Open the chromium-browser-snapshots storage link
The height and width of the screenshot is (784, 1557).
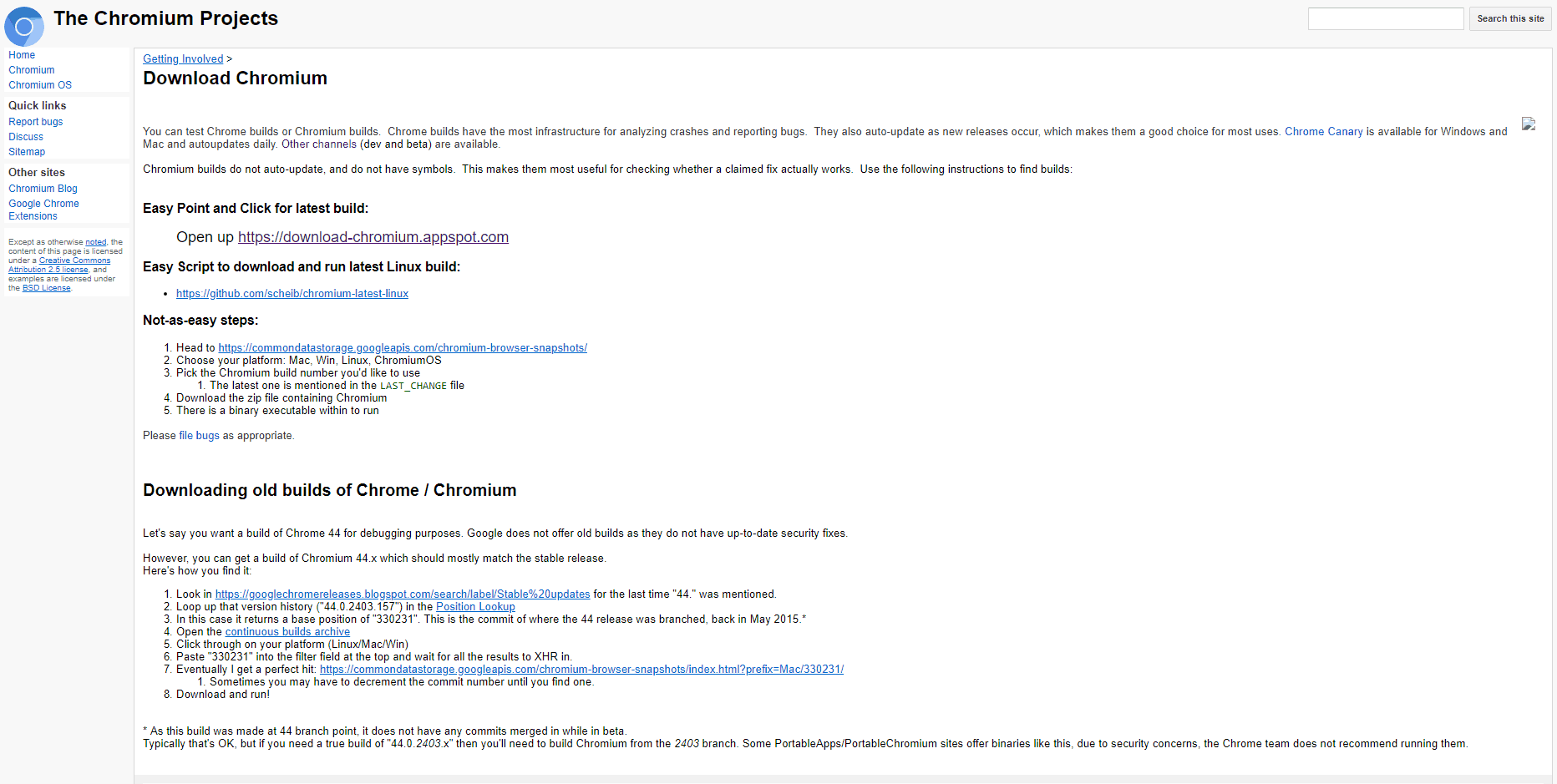[403, 348]
